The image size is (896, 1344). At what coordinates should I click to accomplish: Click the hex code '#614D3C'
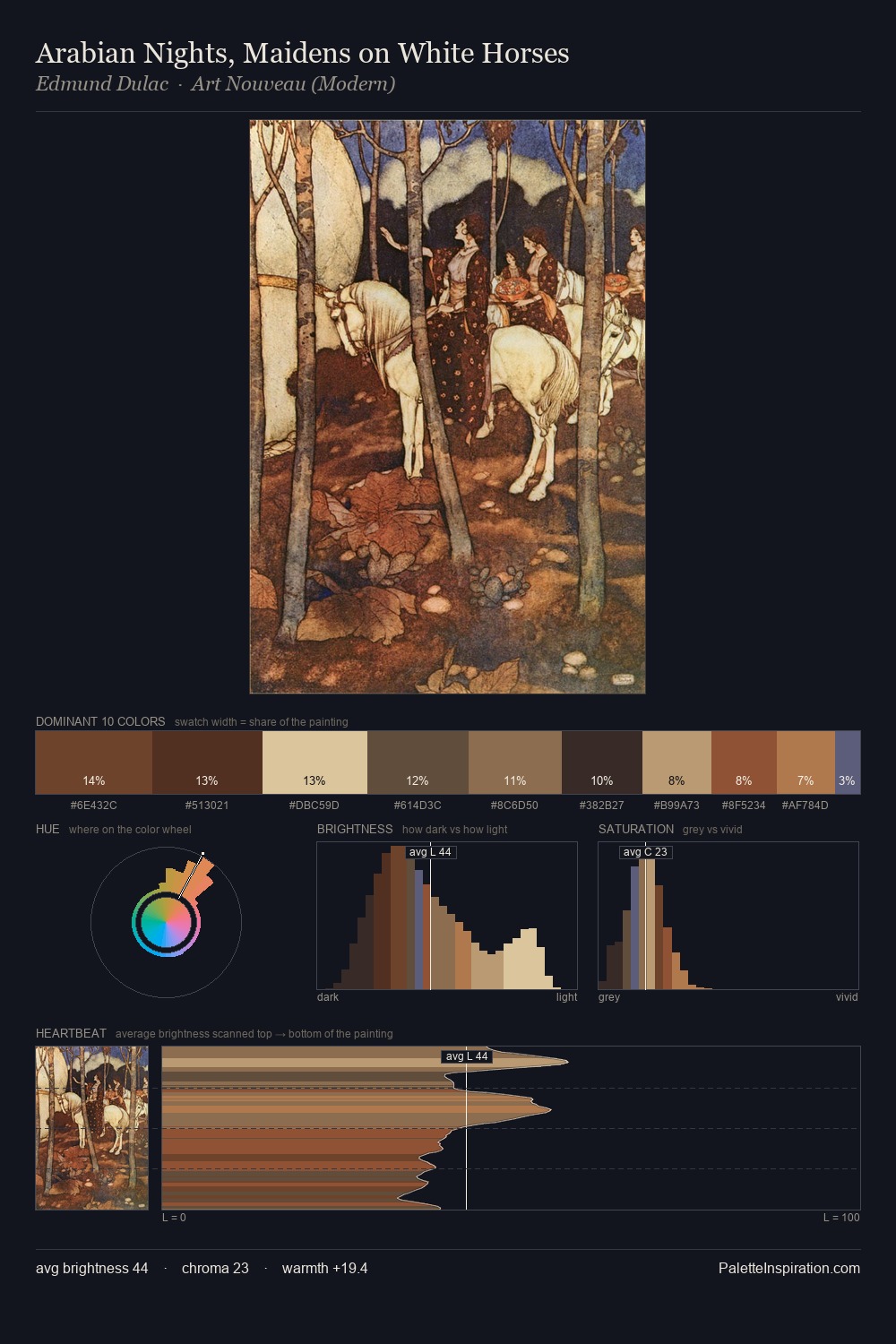[x=418, y=805]
